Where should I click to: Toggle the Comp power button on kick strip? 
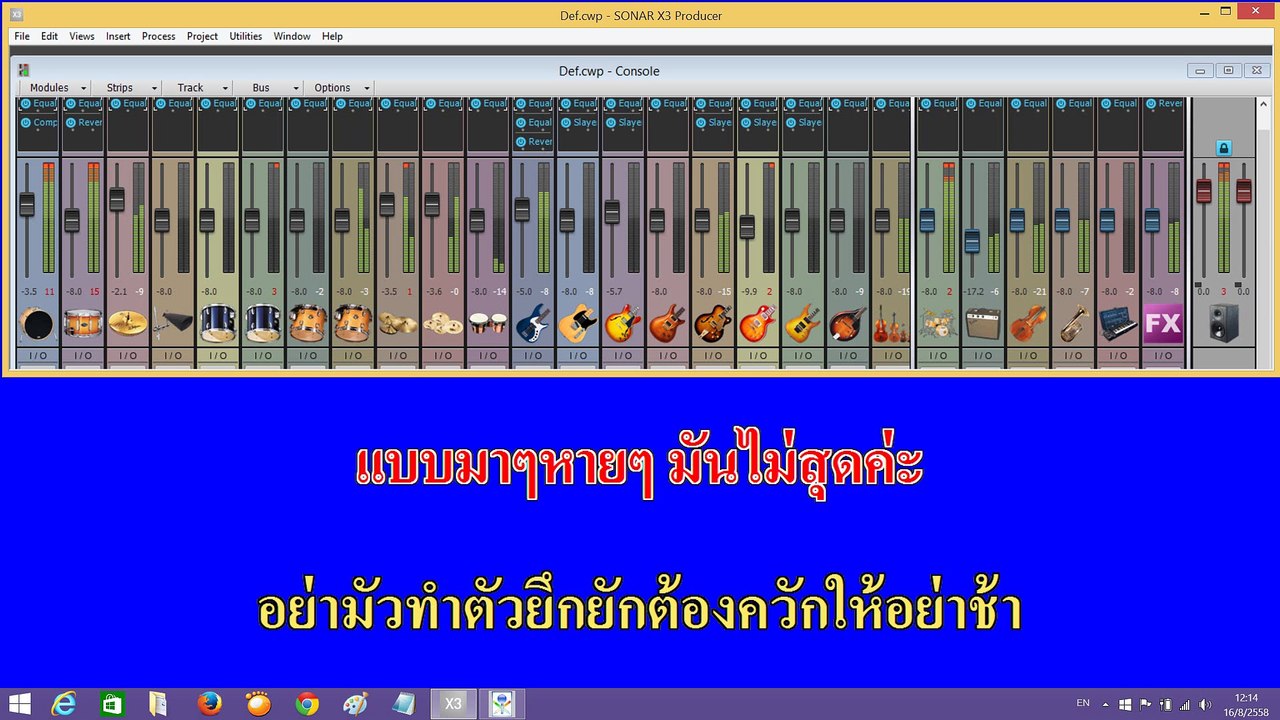[x=26, y=123]
